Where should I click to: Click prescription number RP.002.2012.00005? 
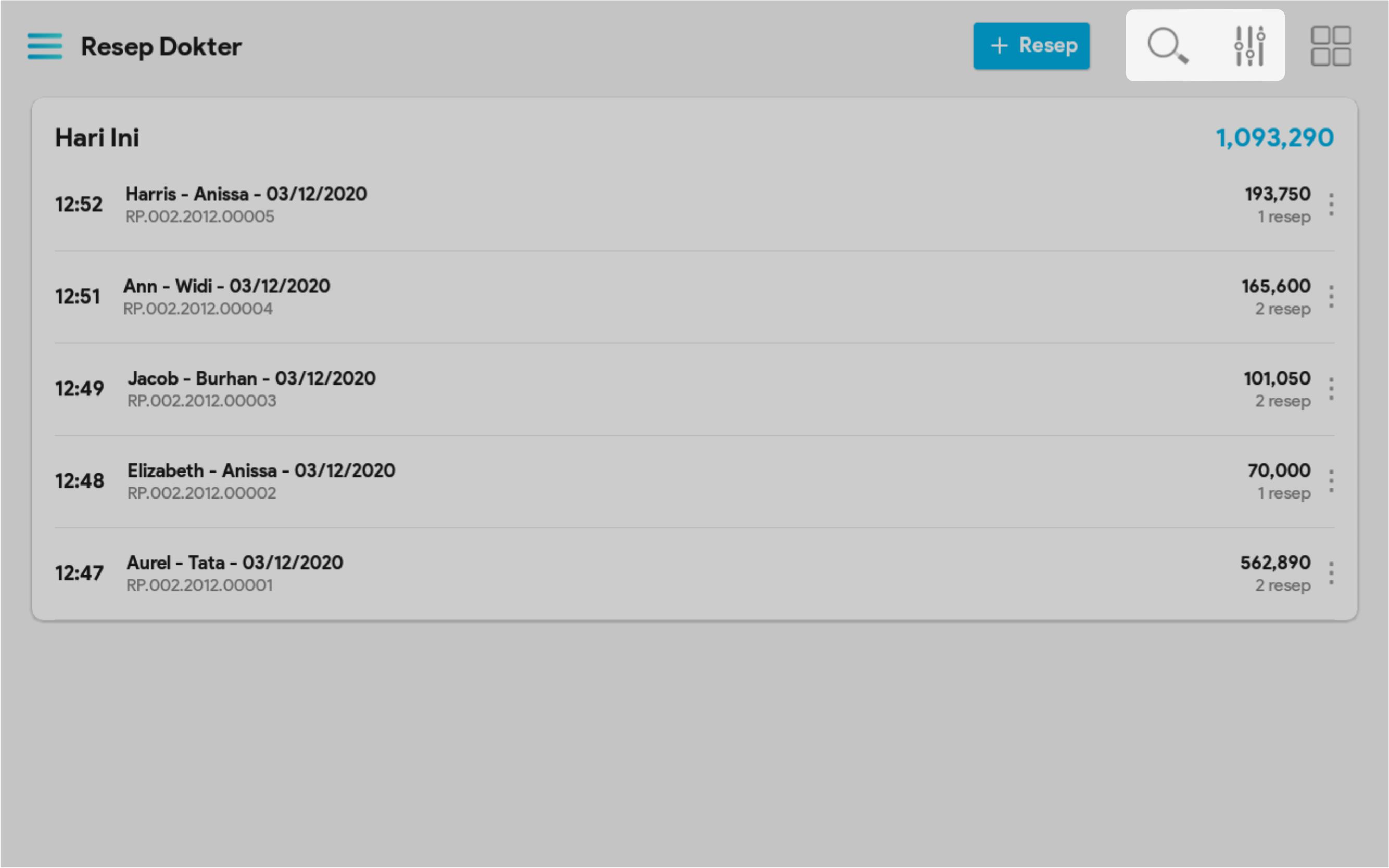click(199, 217)
